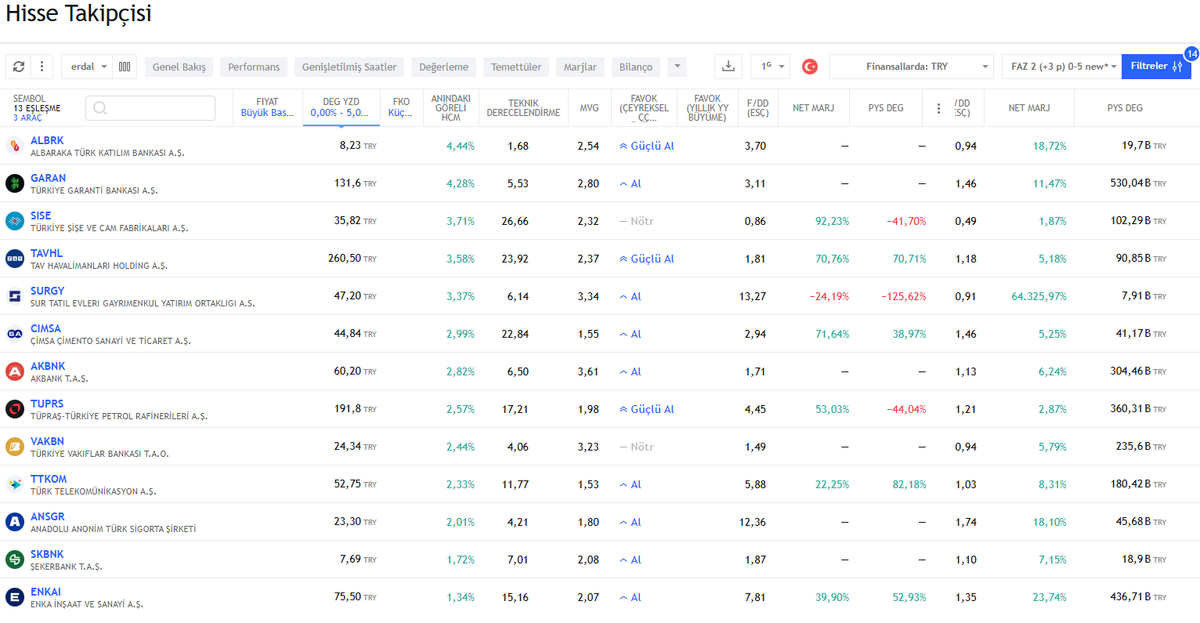Click the TTKOM company logo
This screenshot has width=1200, height=623.
15,484
